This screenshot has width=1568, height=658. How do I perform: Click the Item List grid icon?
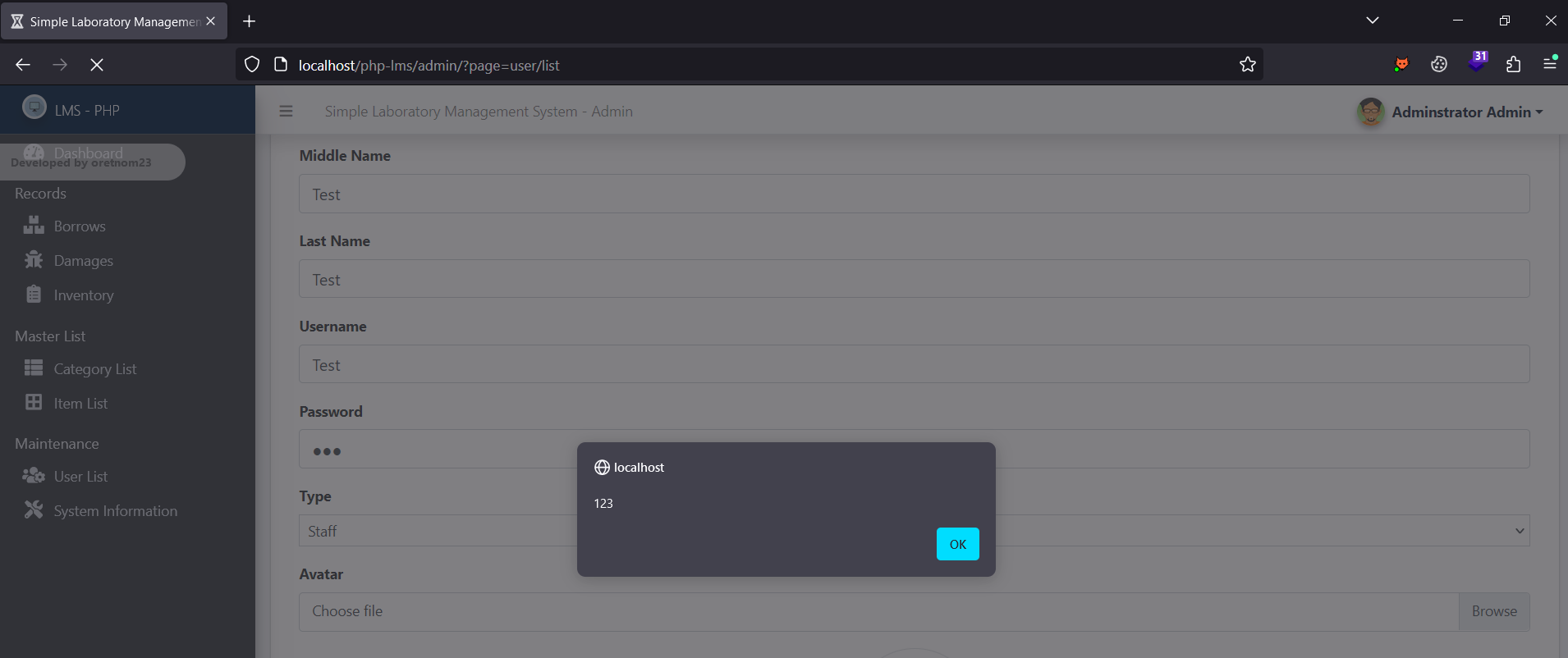pyautogui.click(x=34, y=403)
